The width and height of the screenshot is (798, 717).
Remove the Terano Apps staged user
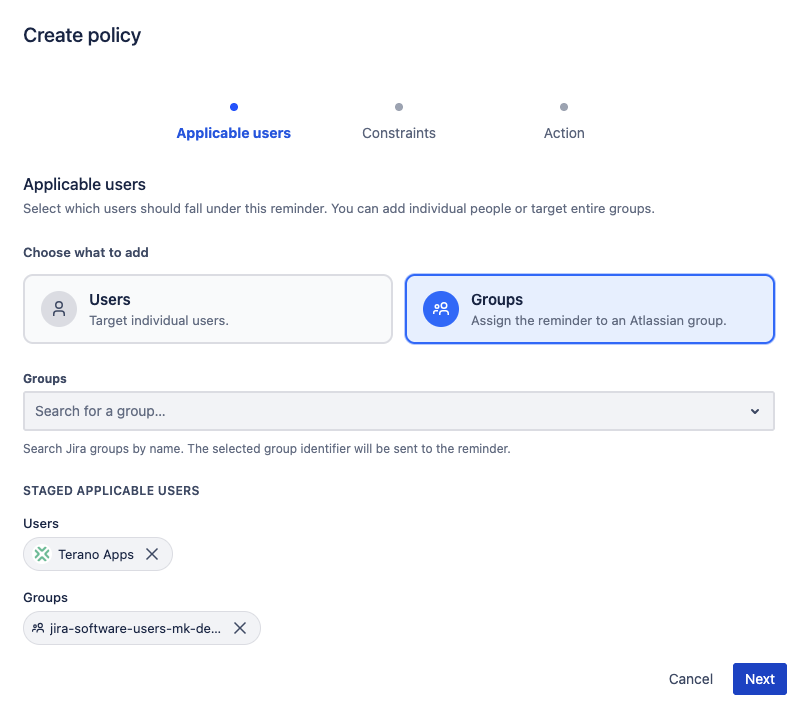(x=152, y=554)
